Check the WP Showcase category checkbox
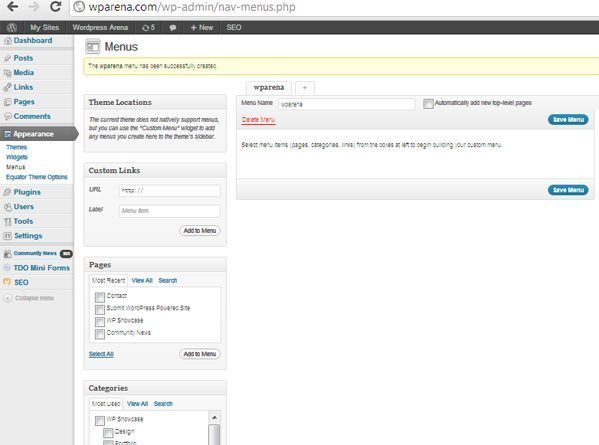 click(x=100, y=421)
